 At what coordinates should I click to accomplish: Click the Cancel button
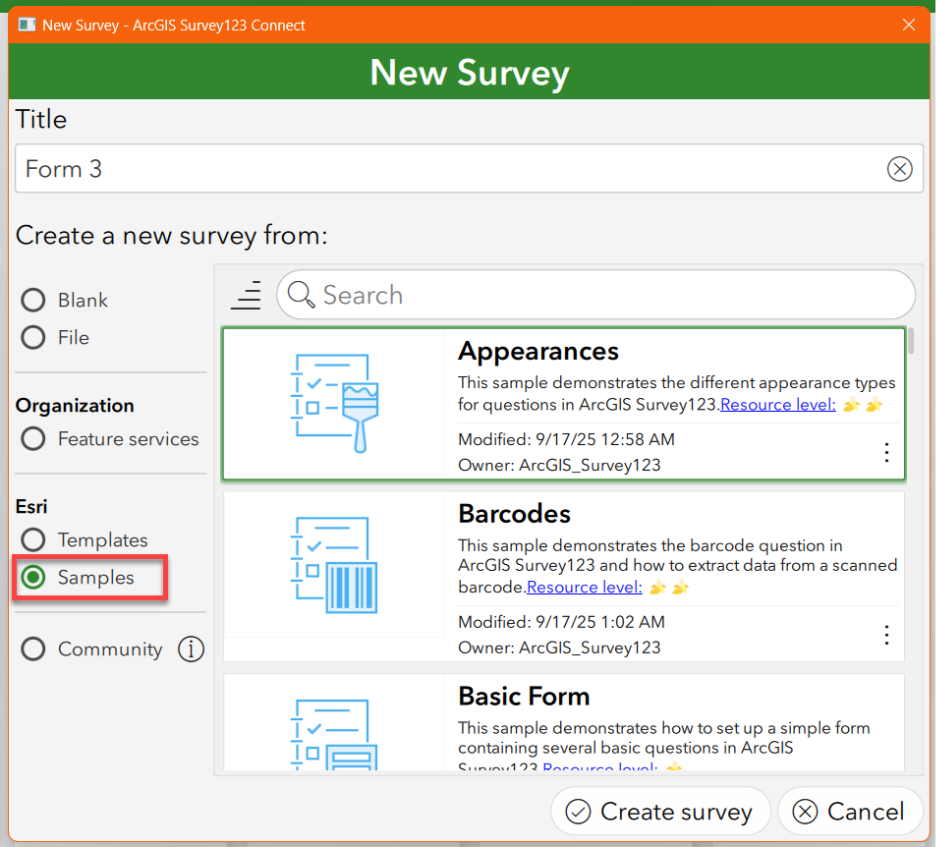click(x=850, y=812)
